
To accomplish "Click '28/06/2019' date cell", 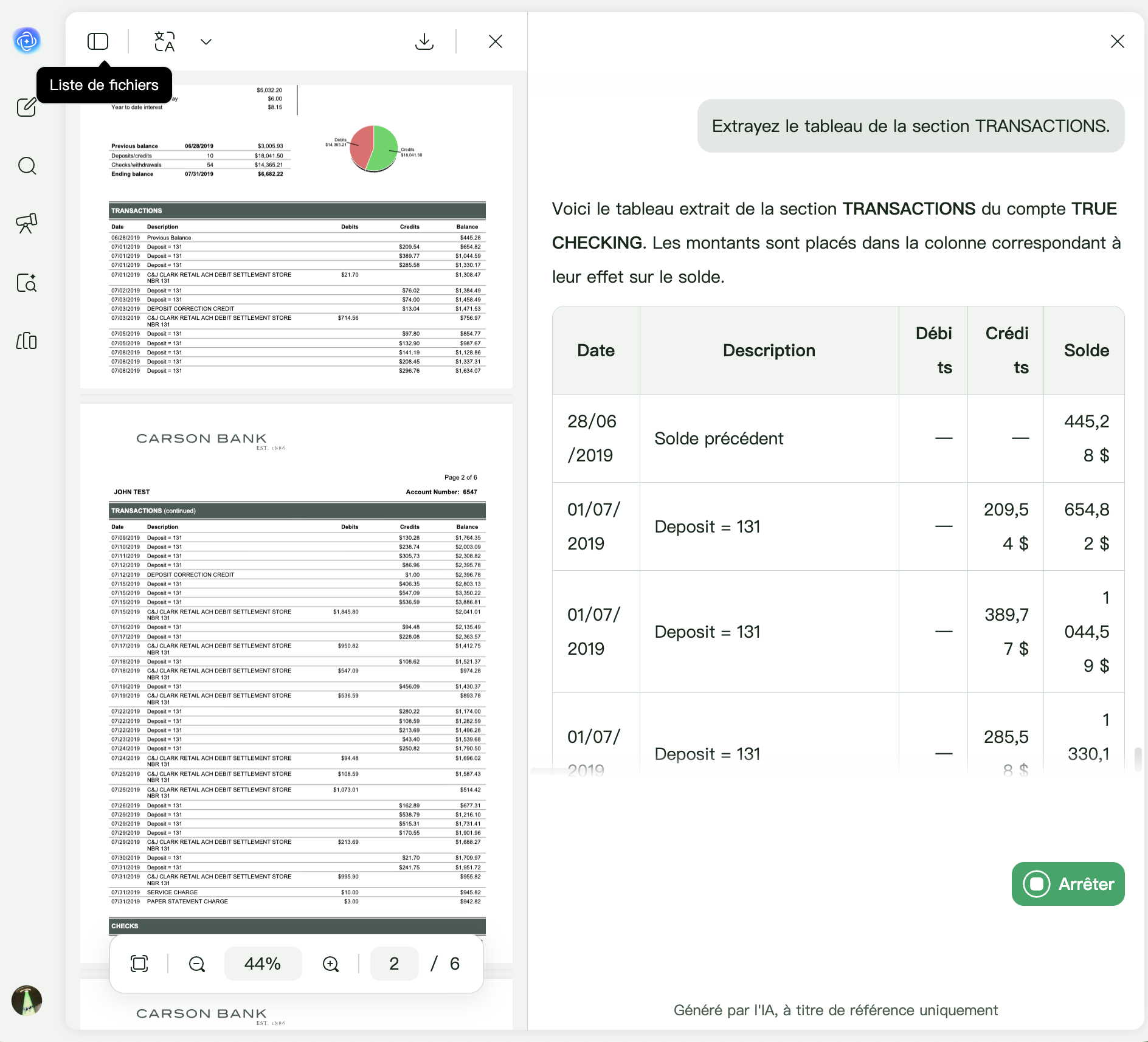I will click(596, 438).
